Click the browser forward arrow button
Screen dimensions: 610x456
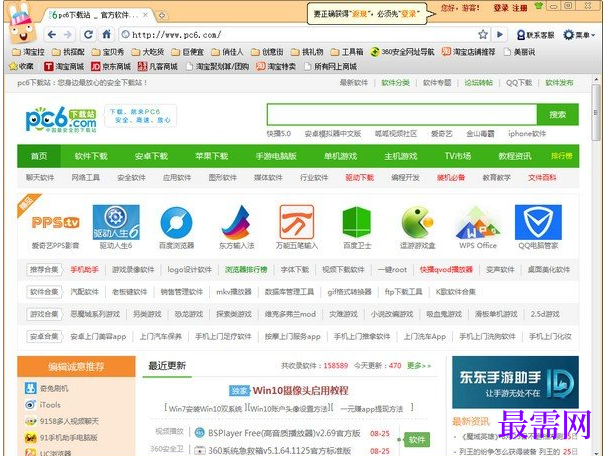point(68,35)
